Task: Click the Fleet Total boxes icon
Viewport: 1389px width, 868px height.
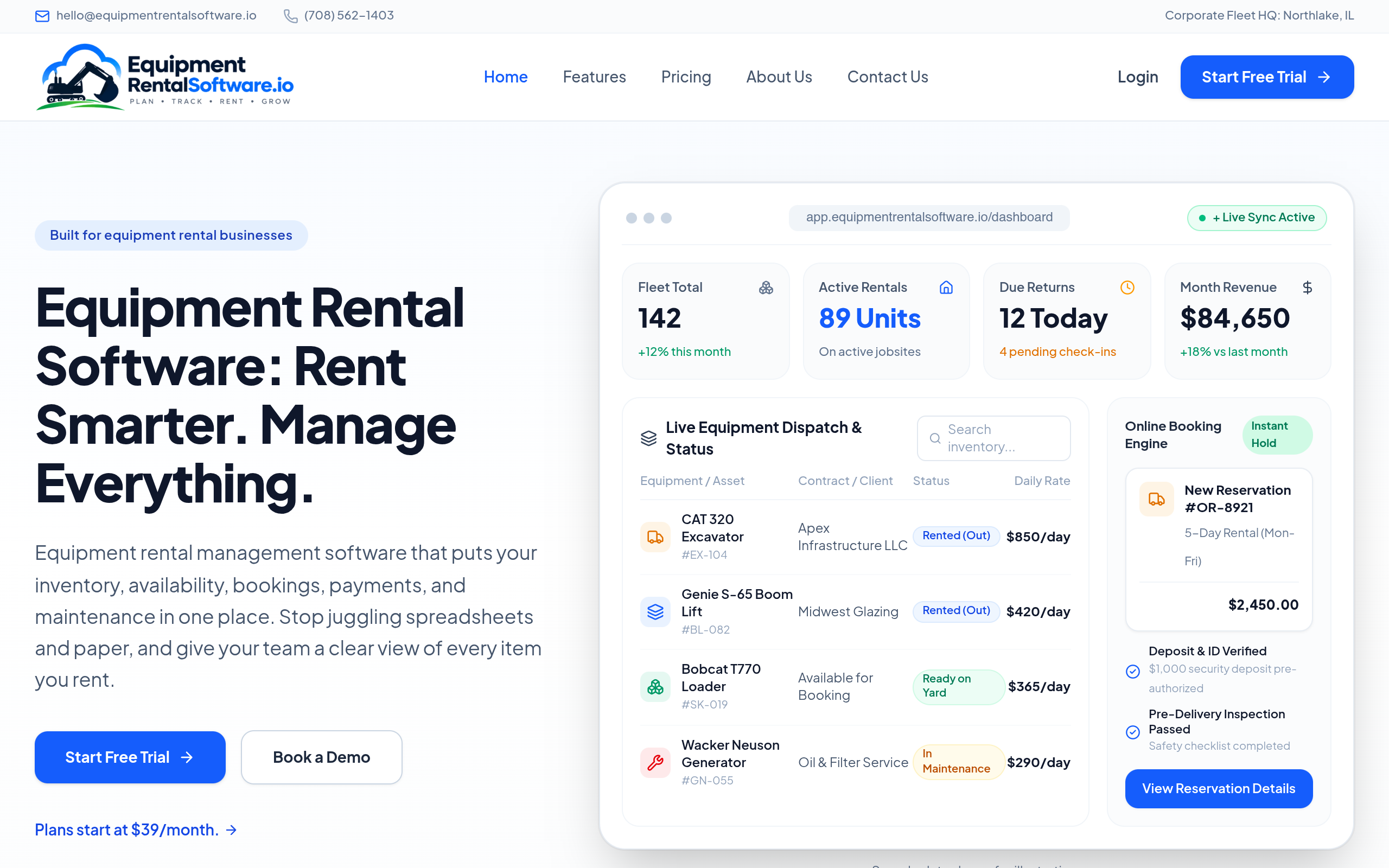Action: tap(766, 288)
